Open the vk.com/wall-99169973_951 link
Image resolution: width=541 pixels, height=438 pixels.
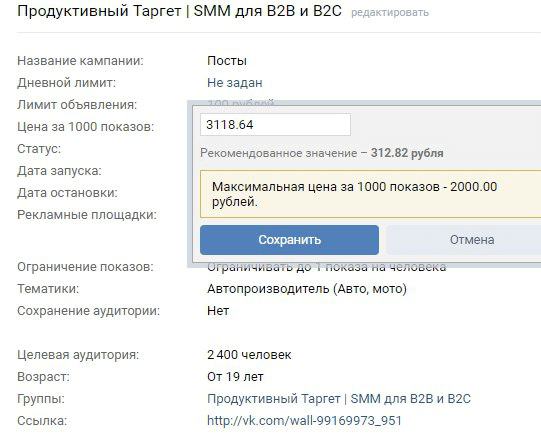pos(304,421)
